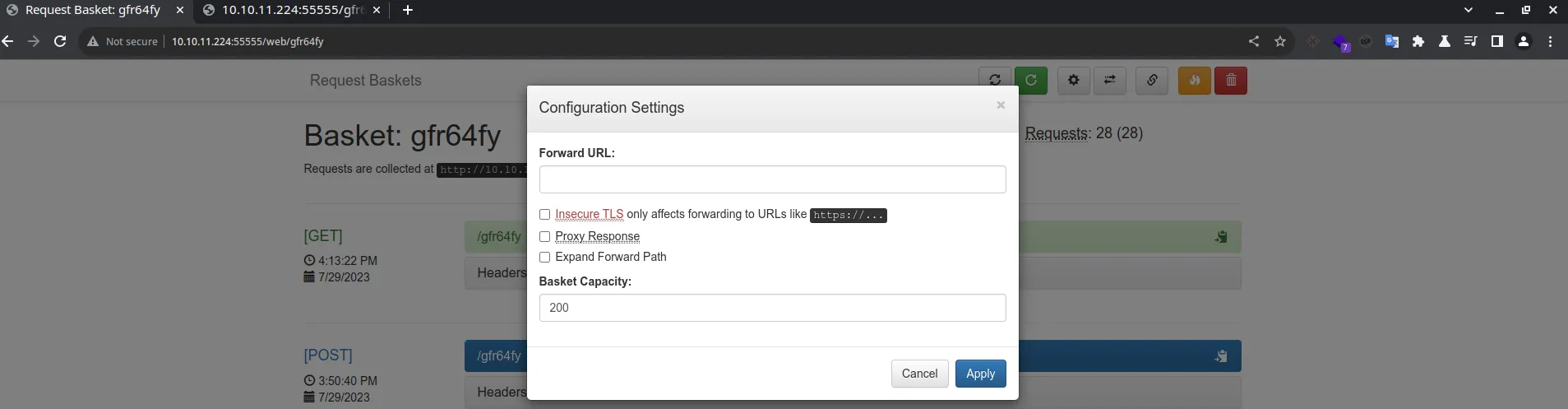Click the Google Translate extension icon
The height and width of the screenshot is (409, 1568).
point(1391,41)
